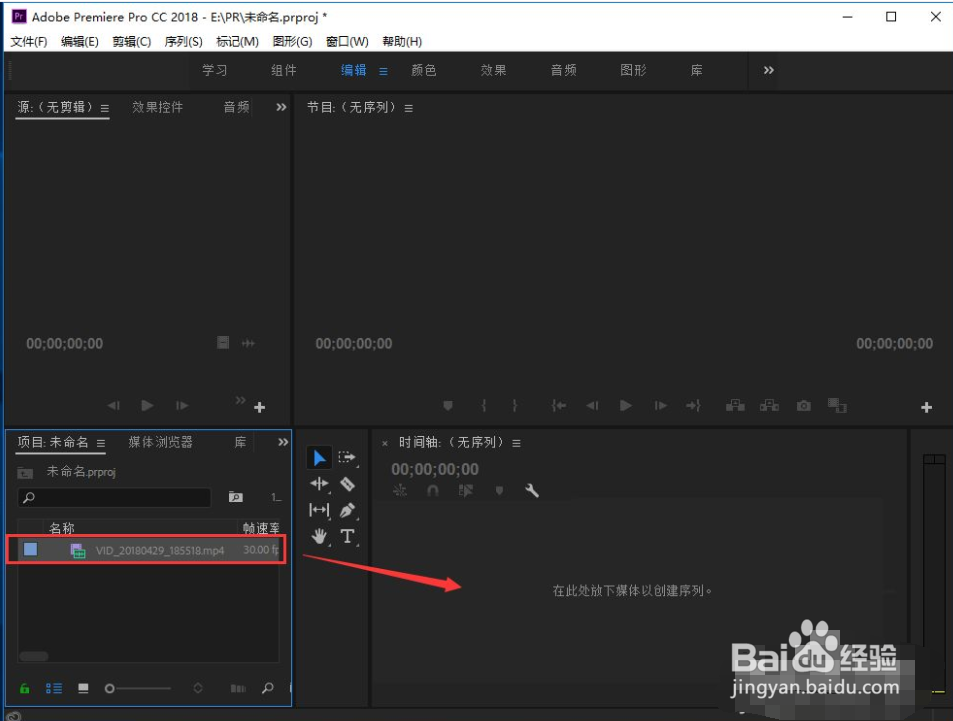Image resolution: width=953 pixels, height=721 pixels.
Task: Click the Drag Video Only icon in Source
Action: pyautogui.click(x=223, y=343)
